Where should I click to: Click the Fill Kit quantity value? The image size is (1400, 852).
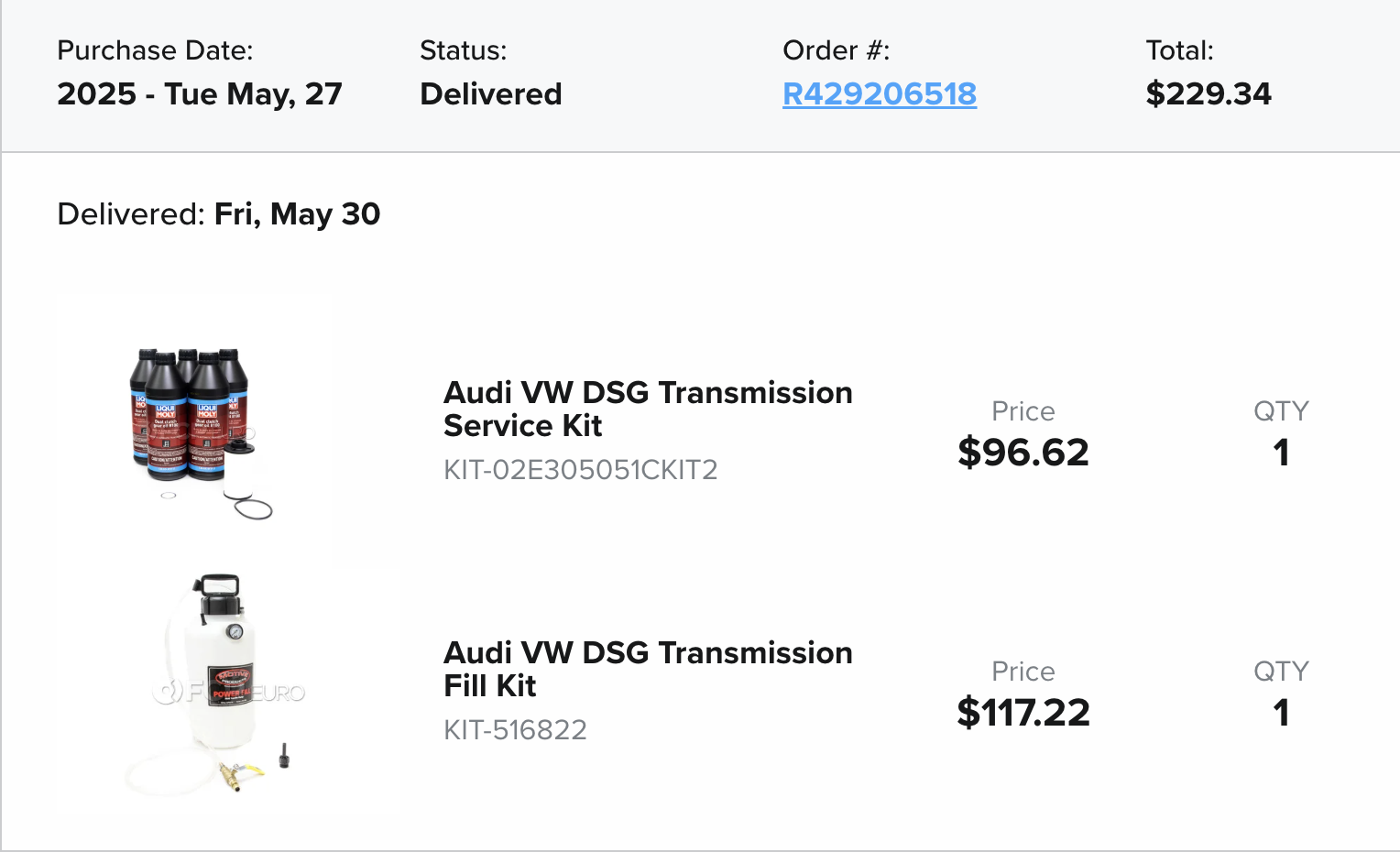click(1281, 713)
